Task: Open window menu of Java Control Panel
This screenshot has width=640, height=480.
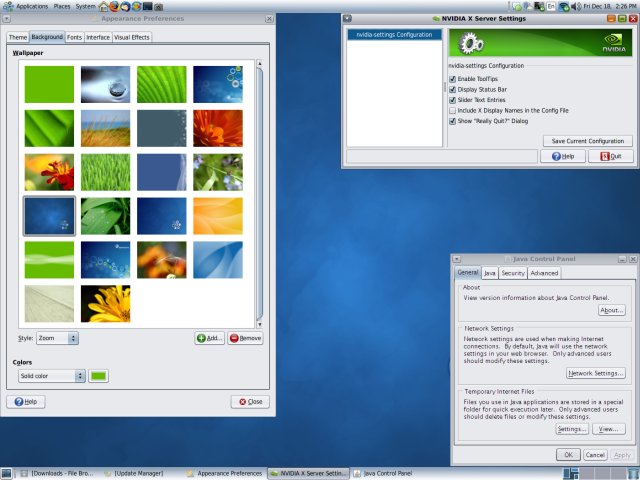Action: point(457,259)
